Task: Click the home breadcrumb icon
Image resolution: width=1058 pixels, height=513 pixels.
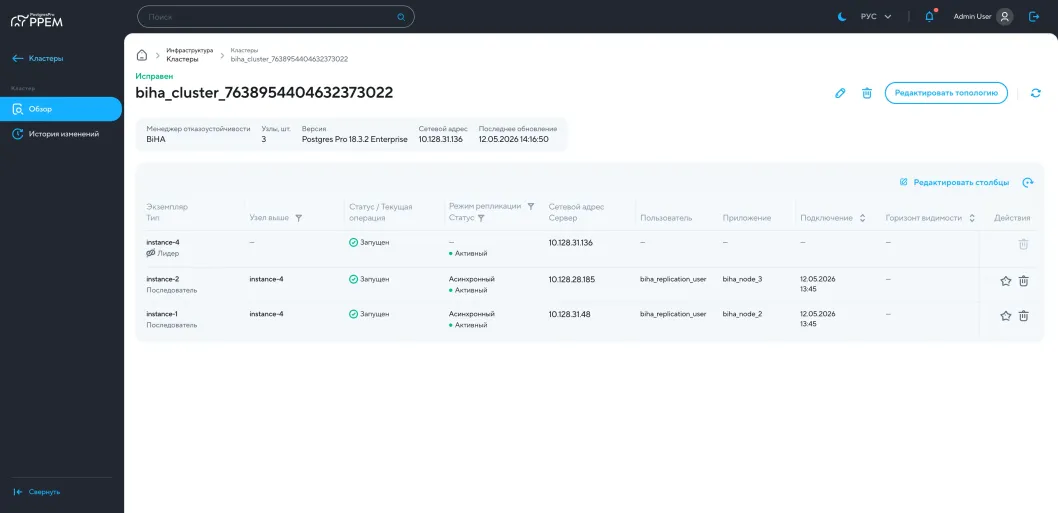Action: [142, 55]
